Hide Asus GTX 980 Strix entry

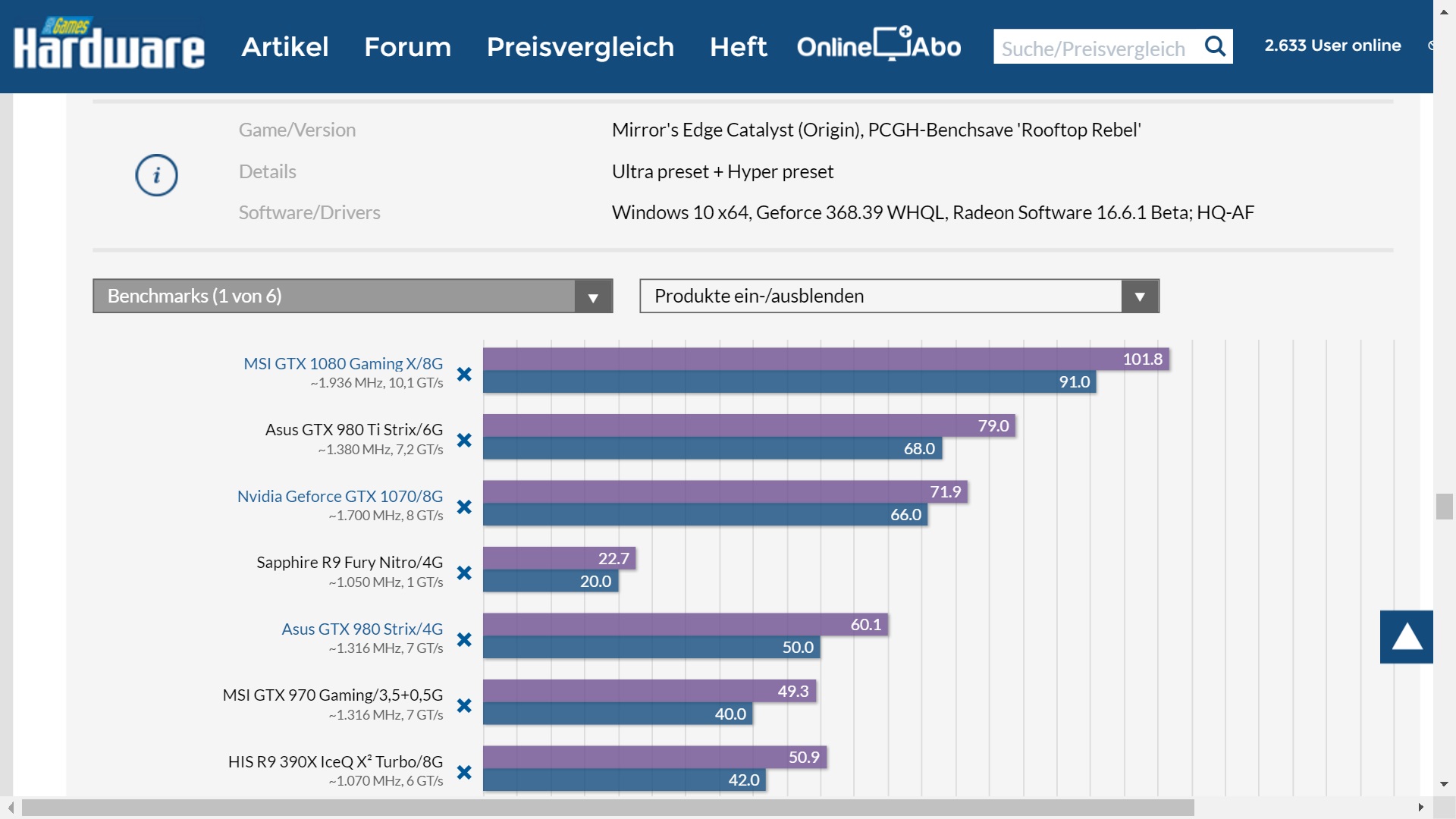[464, 639]
